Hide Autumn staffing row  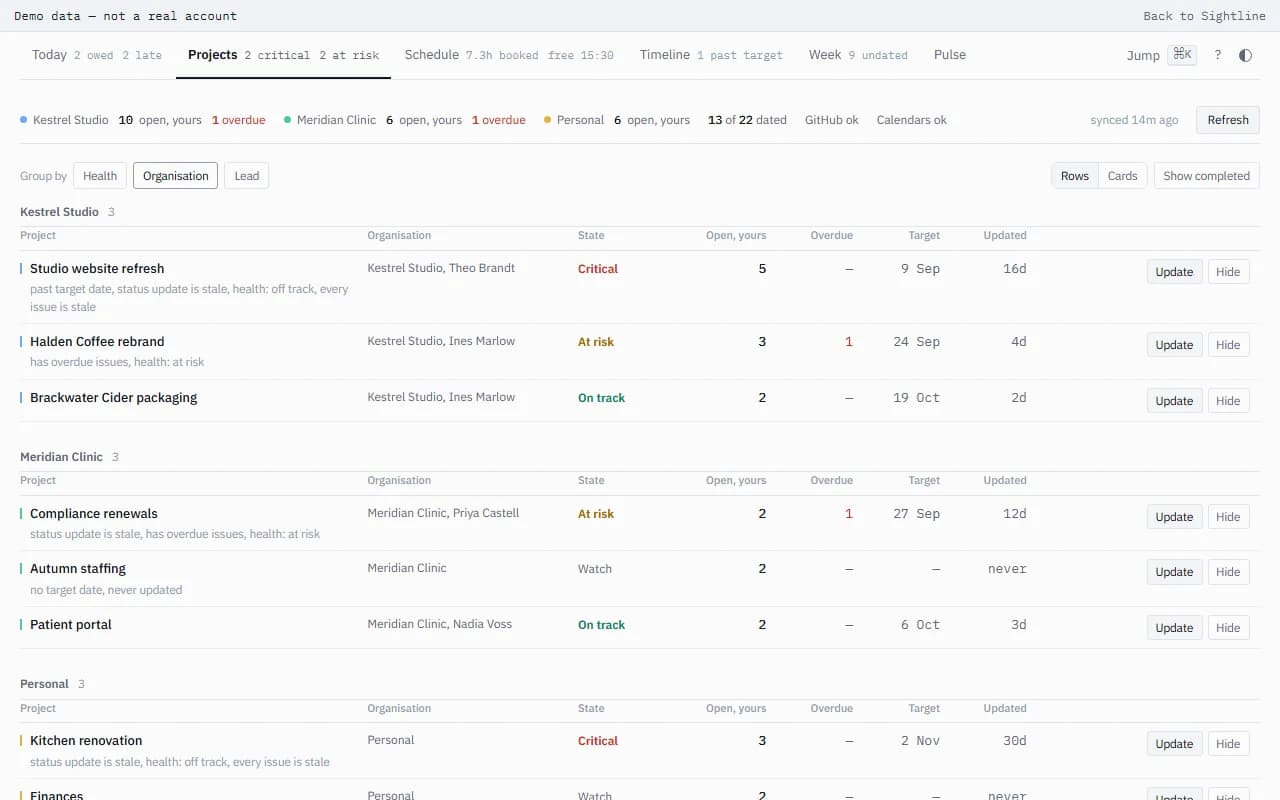(x=1228, y=572)
